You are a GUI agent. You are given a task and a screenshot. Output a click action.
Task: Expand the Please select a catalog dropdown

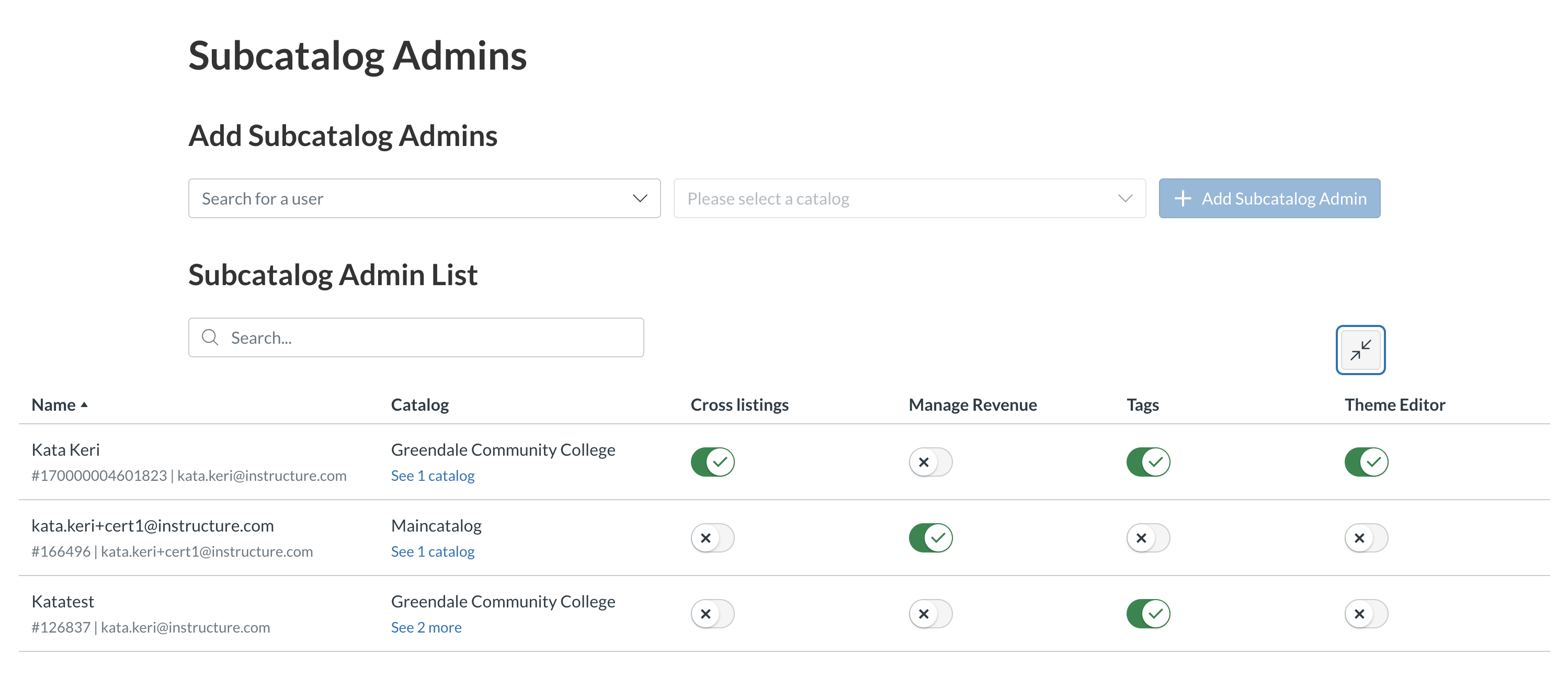[x=909, y=198]
